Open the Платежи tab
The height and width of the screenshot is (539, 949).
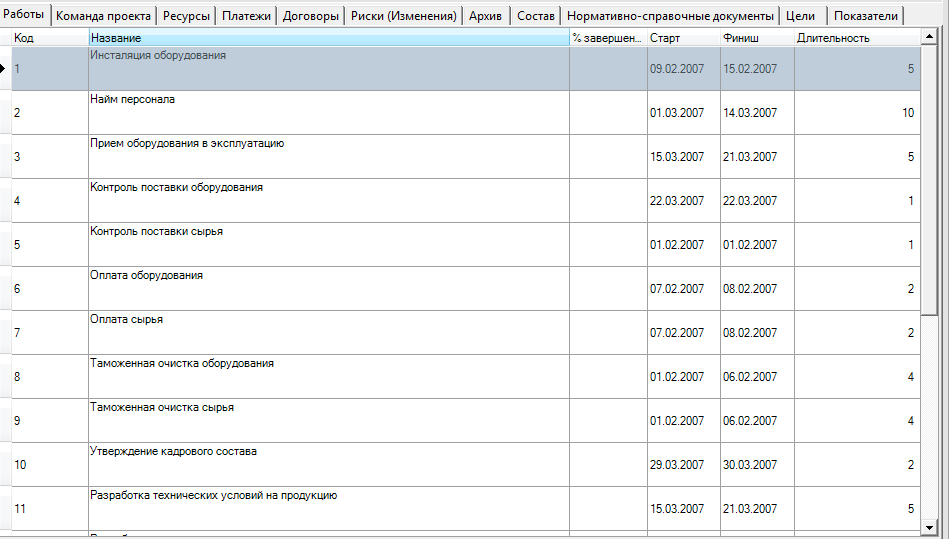(x=246, y=16)
